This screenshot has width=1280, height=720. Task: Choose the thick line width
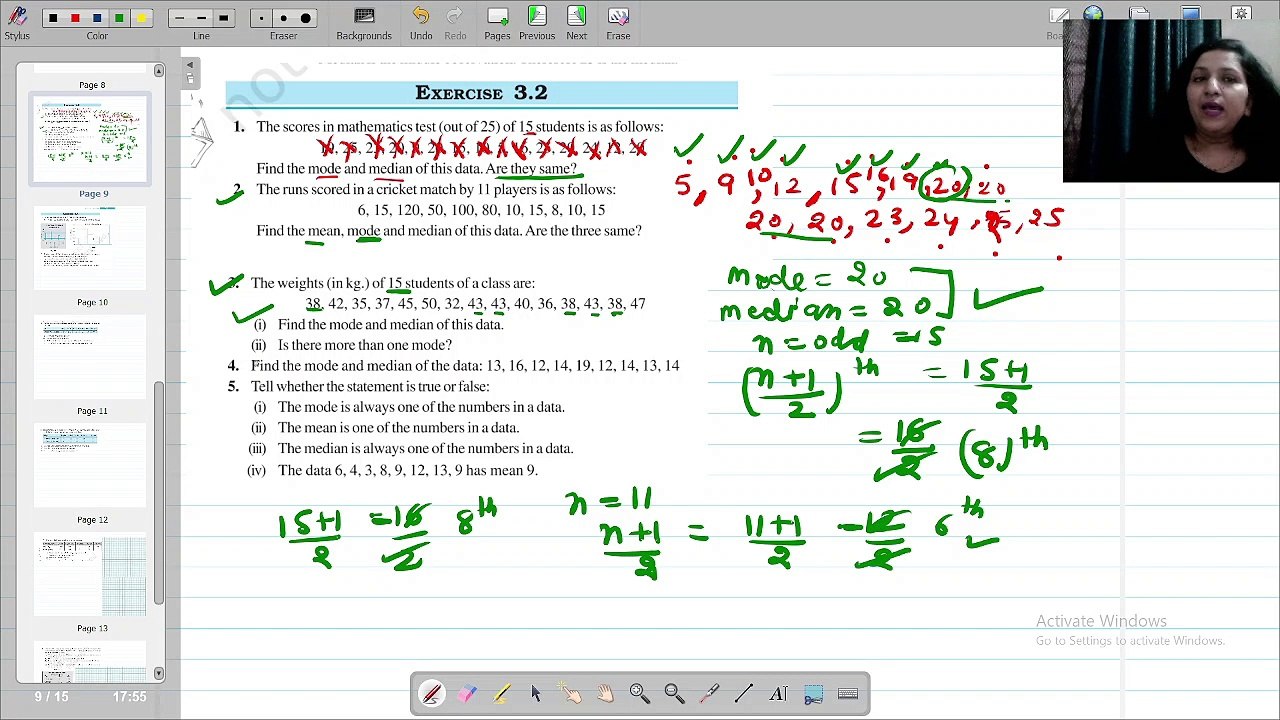223,18
